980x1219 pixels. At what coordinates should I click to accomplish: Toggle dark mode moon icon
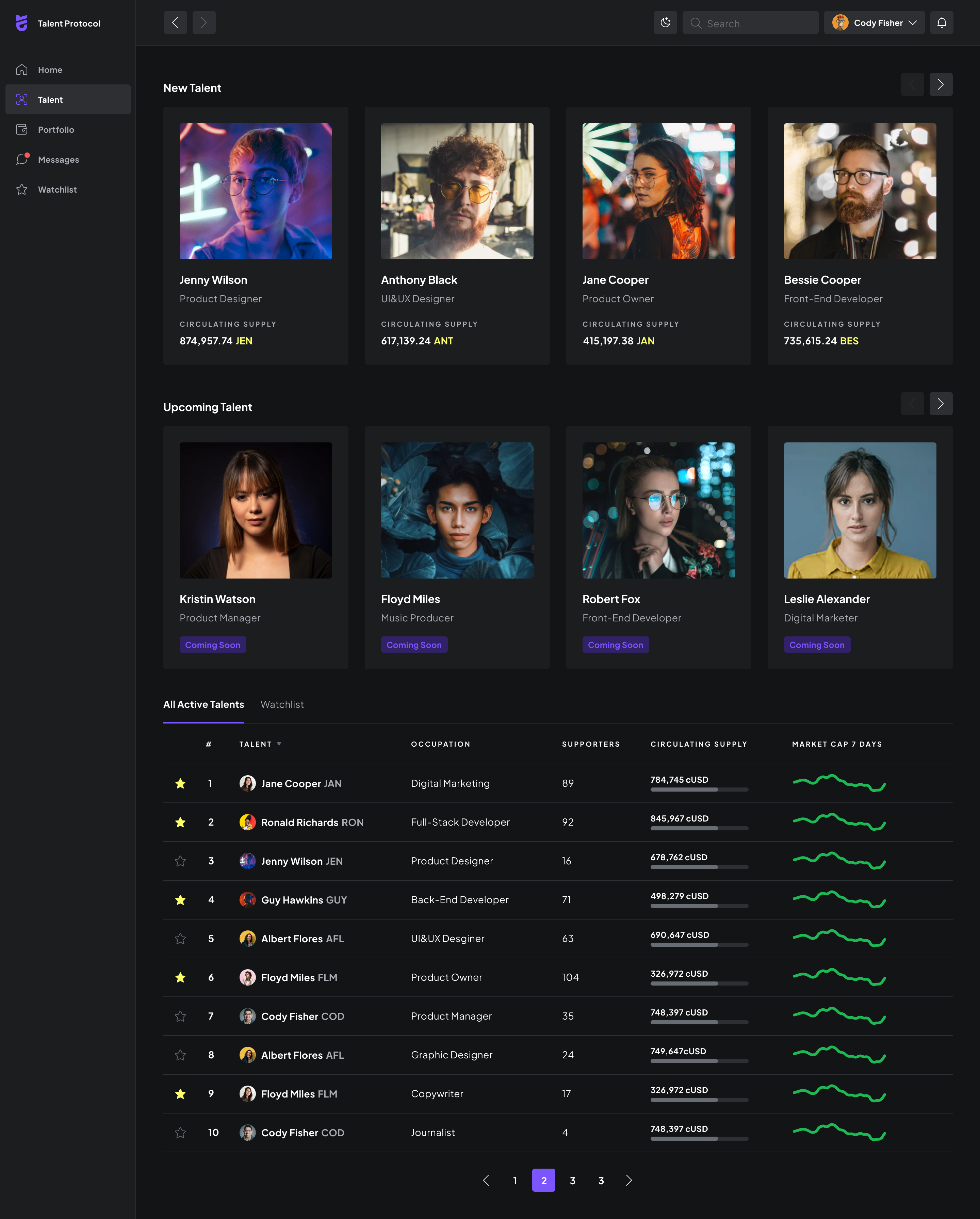click(x=665, y=22)
